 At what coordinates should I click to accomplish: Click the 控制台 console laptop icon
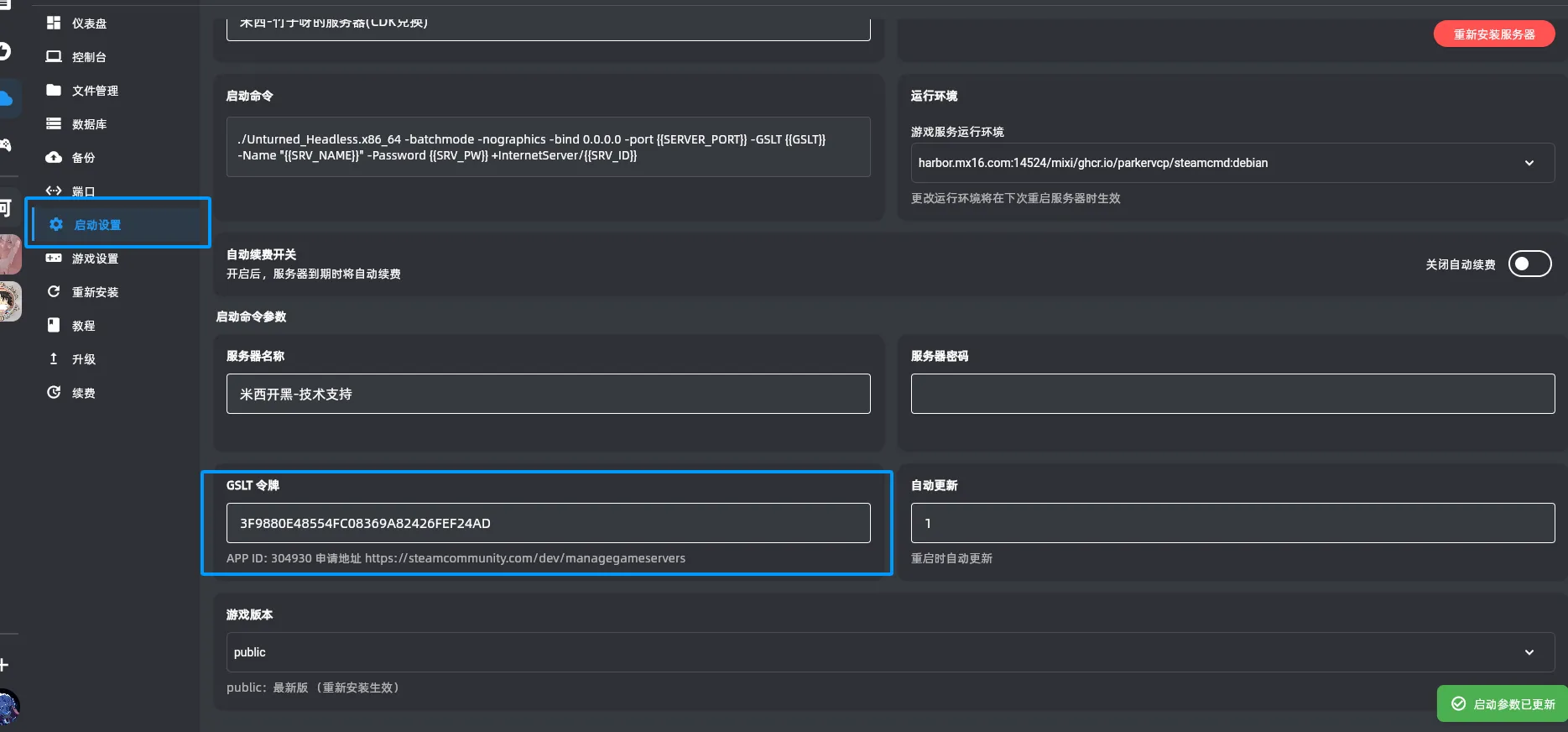pyautogui.click(x=54, y=56)
